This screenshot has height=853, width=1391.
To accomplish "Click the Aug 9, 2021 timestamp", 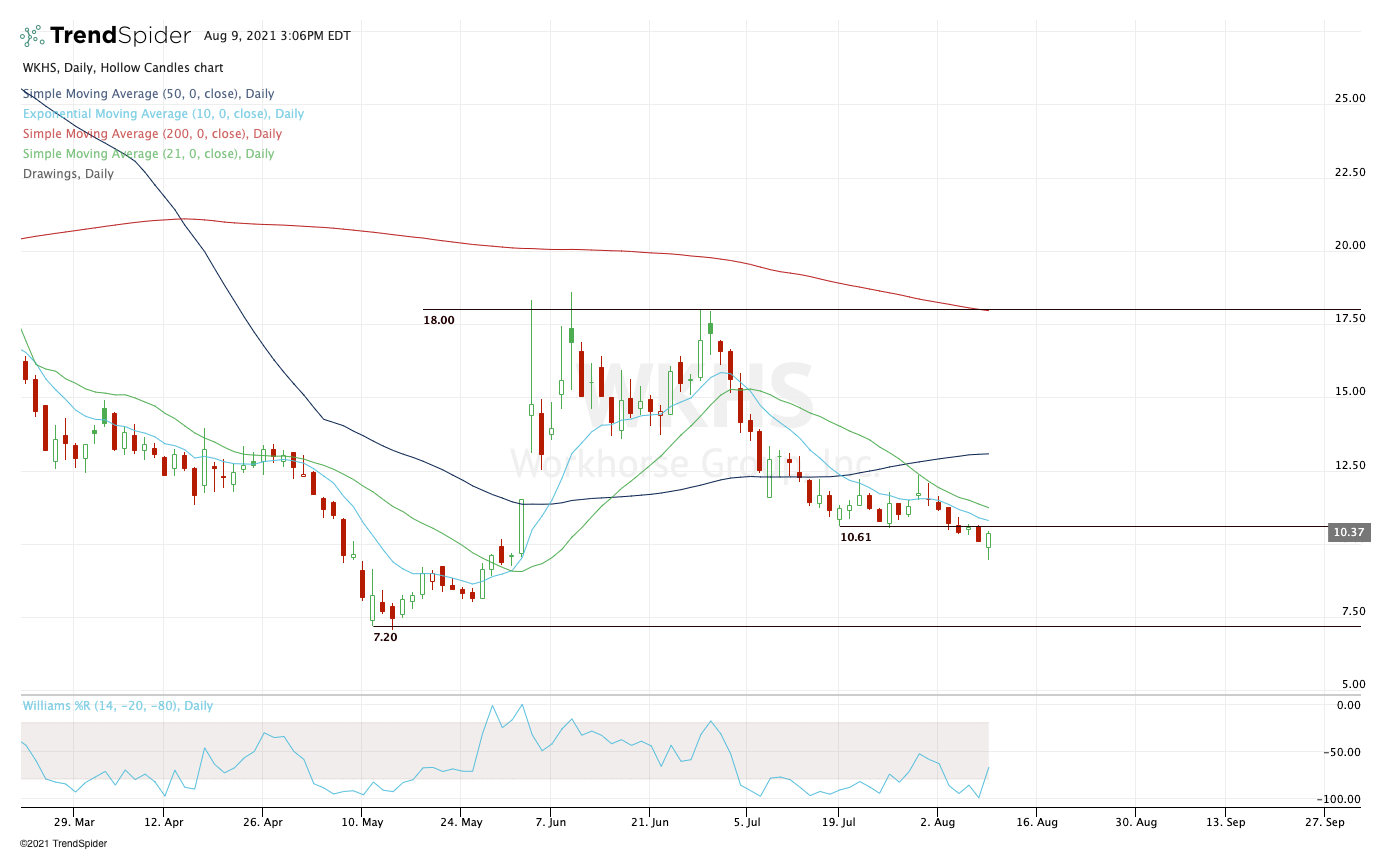I will click(x=277, y=36).
